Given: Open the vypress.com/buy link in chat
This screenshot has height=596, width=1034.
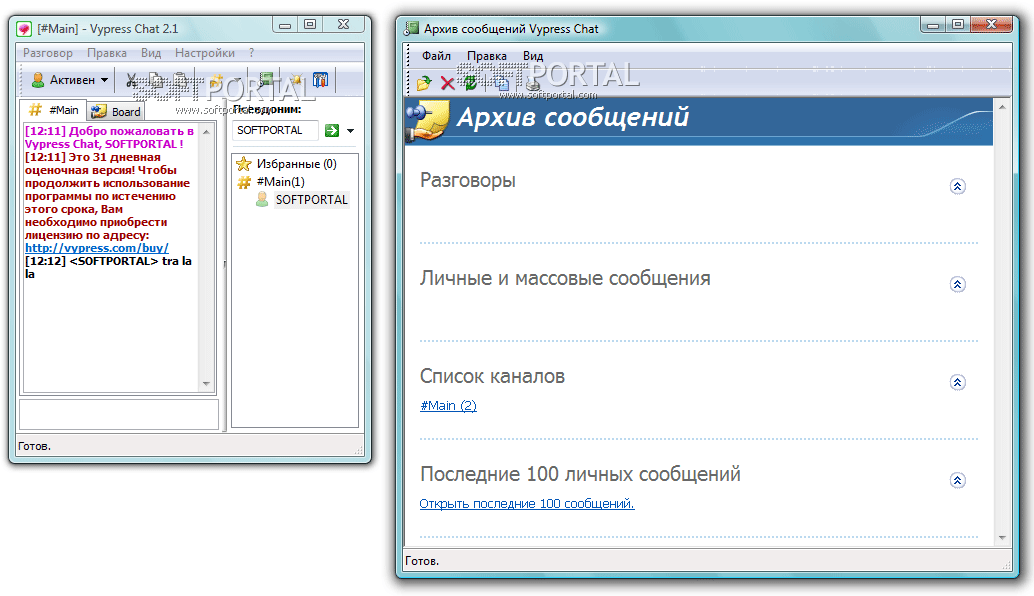Looking at the screenshot, I should (97, 248).
